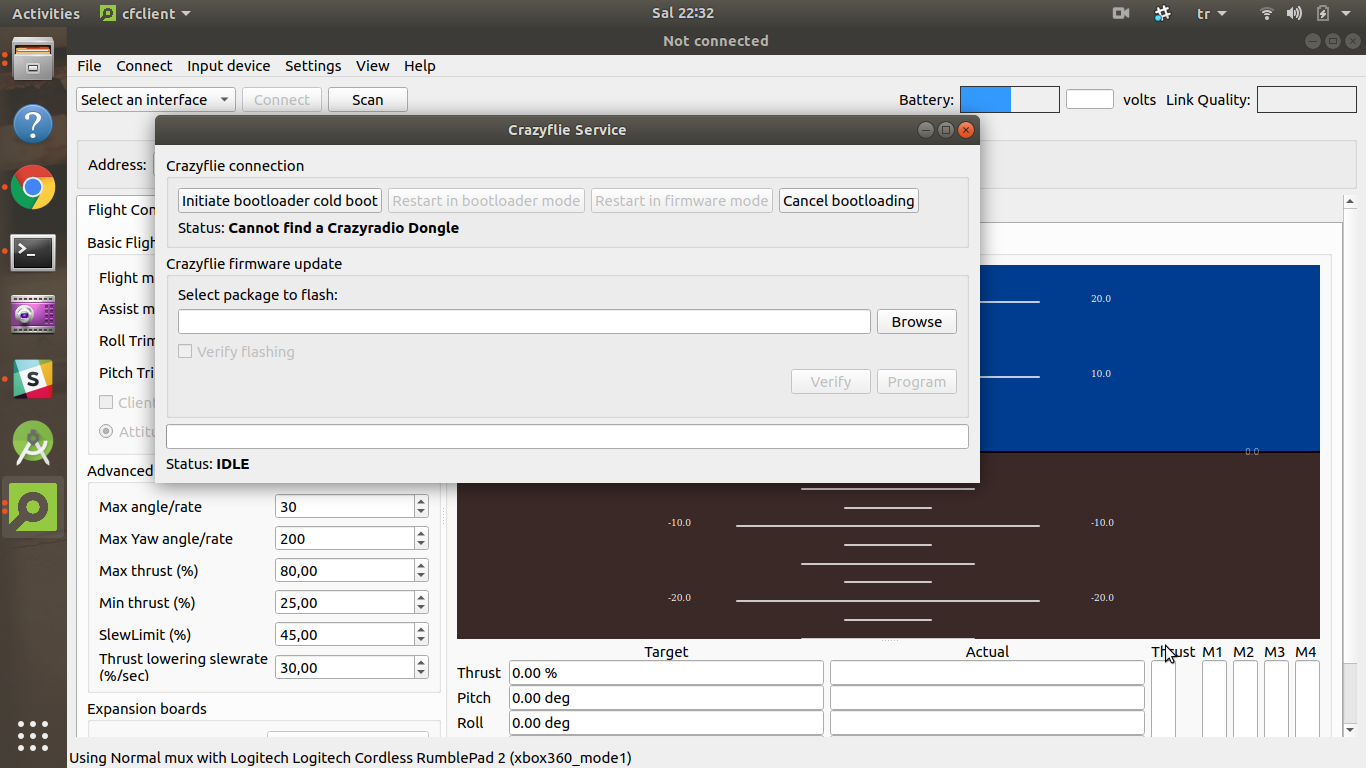Image resolution: width=1366 pixels, height=768 pixels.
Task: Toggle the Verify flashing checkbox
Action: point(185,352)
